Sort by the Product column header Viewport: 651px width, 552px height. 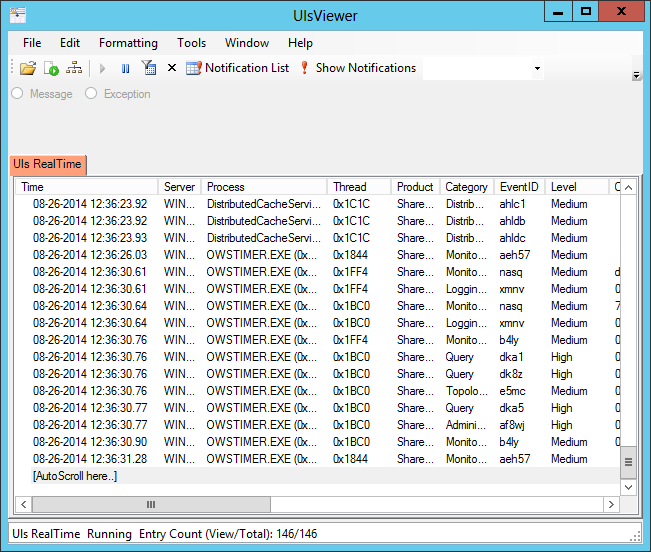[x=415, y=187]
